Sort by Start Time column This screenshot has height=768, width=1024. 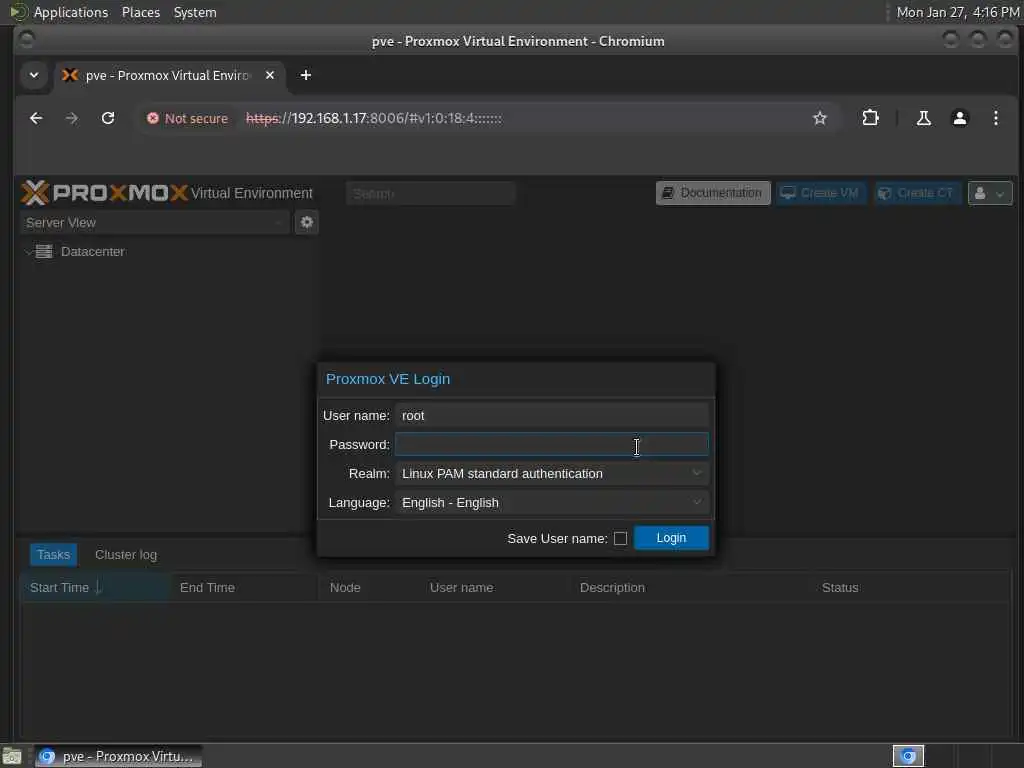click(x=95, y=587)
